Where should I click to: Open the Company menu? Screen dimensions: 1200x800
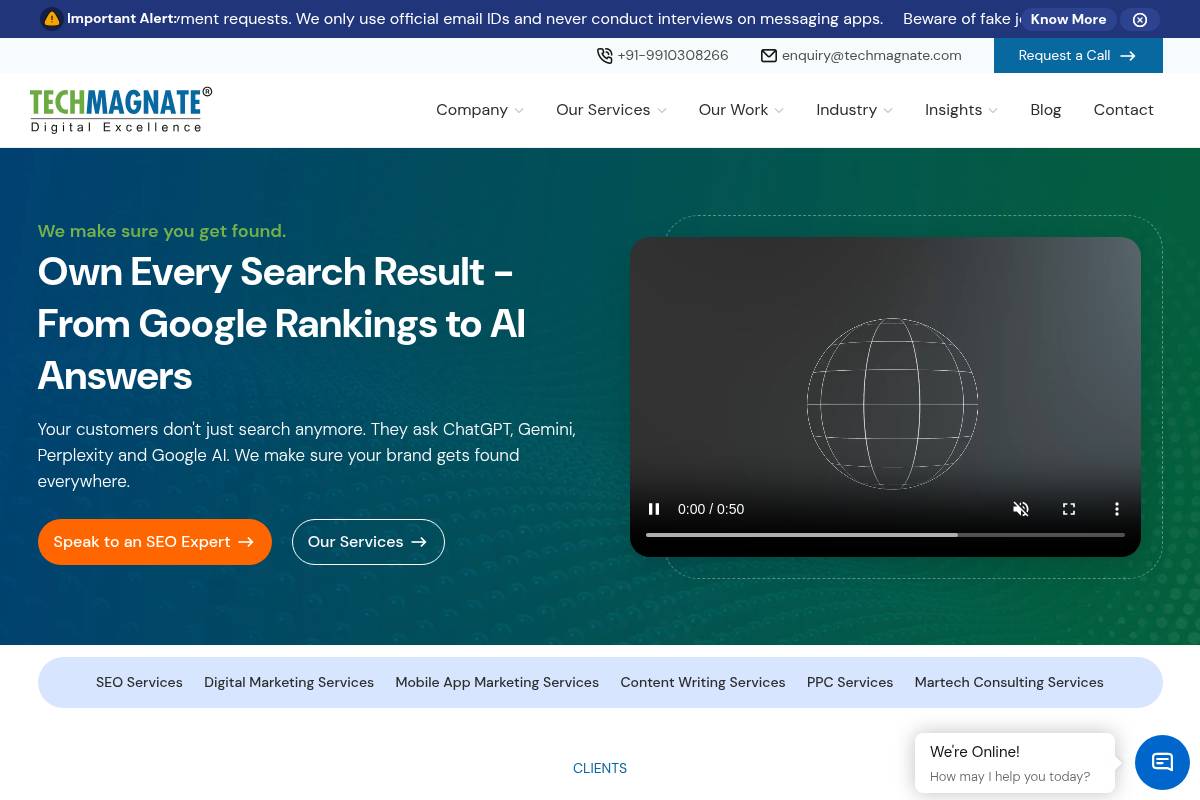coord(472,110)
